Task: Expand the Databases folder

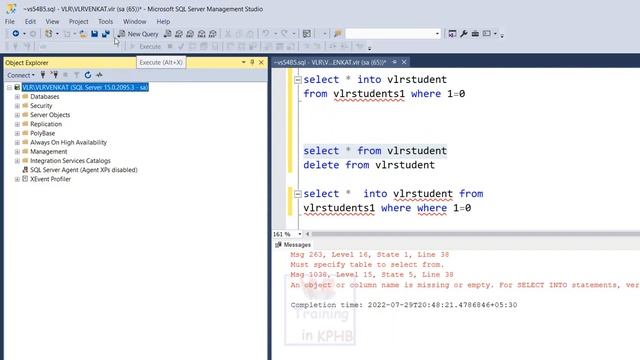Action: point(17,97)
